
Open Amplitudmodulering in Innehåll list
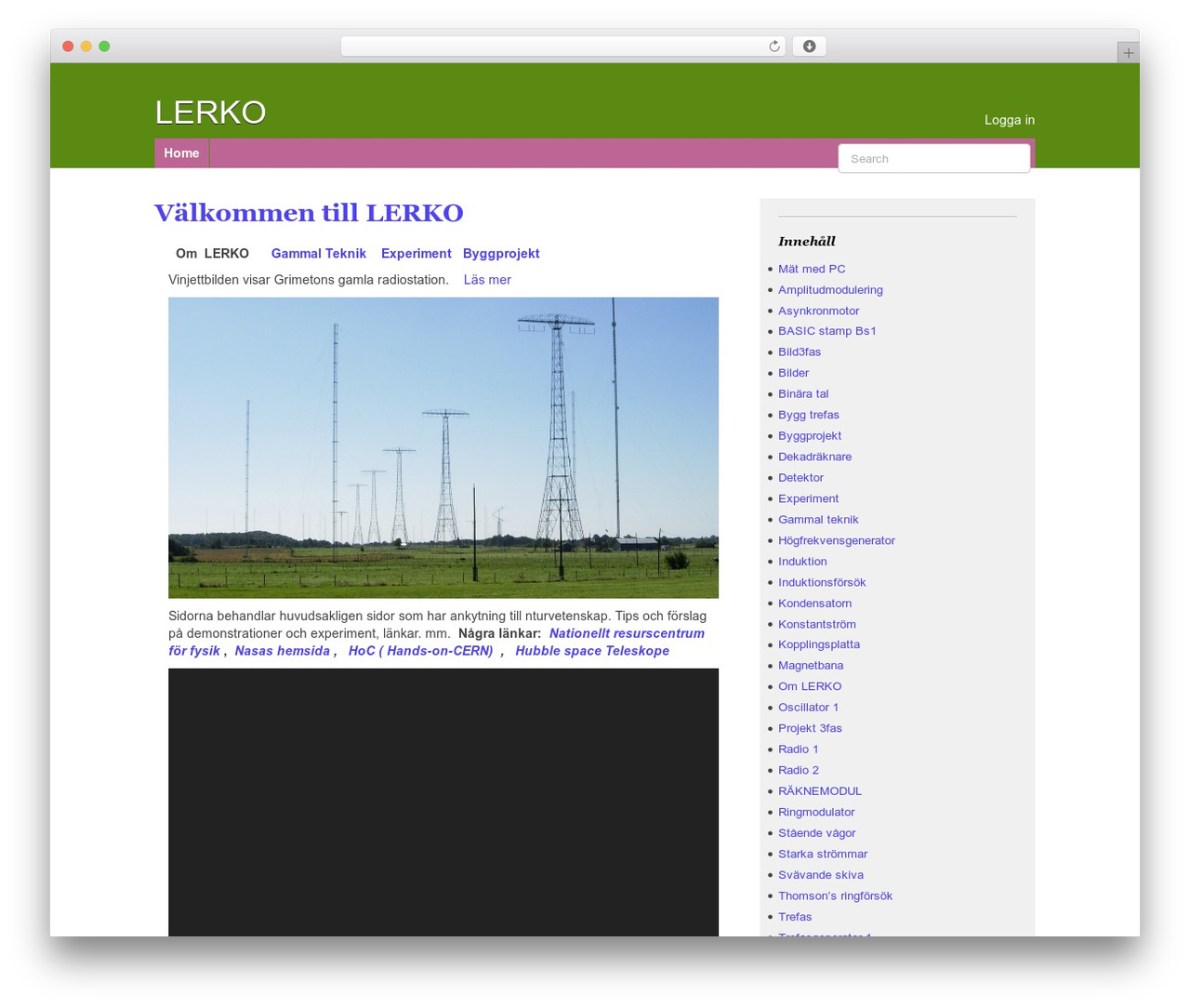coord(830,290)
